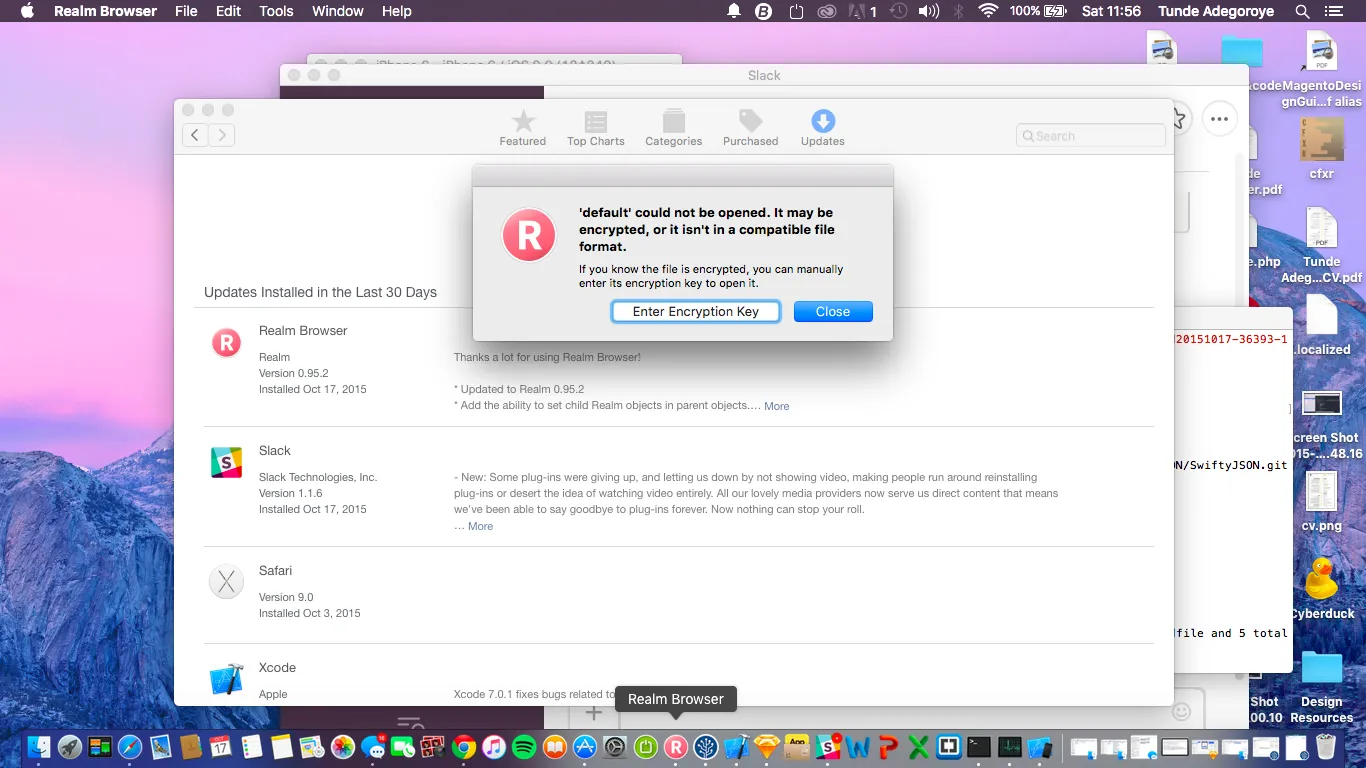Screen dimensions: 1366x768
Task: Select the Updates tab in App Store
Action: coord(823,128)
